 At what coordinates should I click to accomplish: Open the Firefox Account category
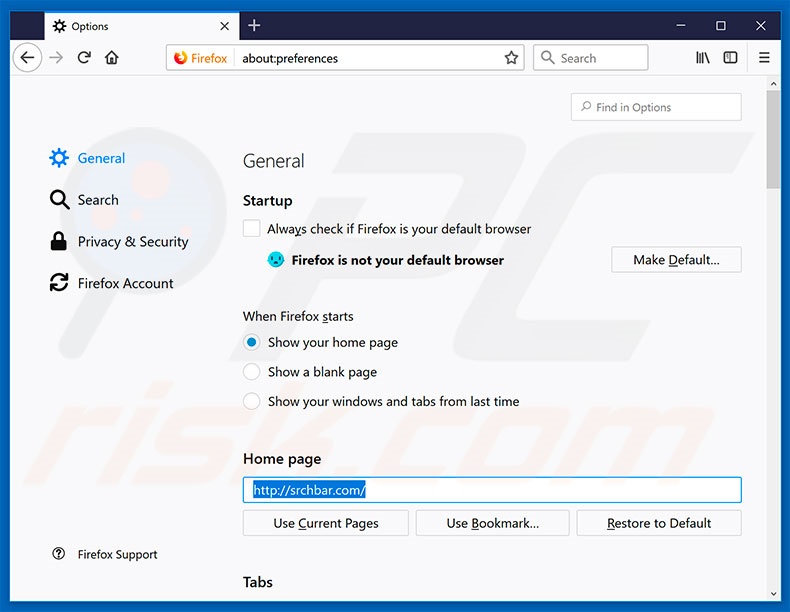[111, 283]
